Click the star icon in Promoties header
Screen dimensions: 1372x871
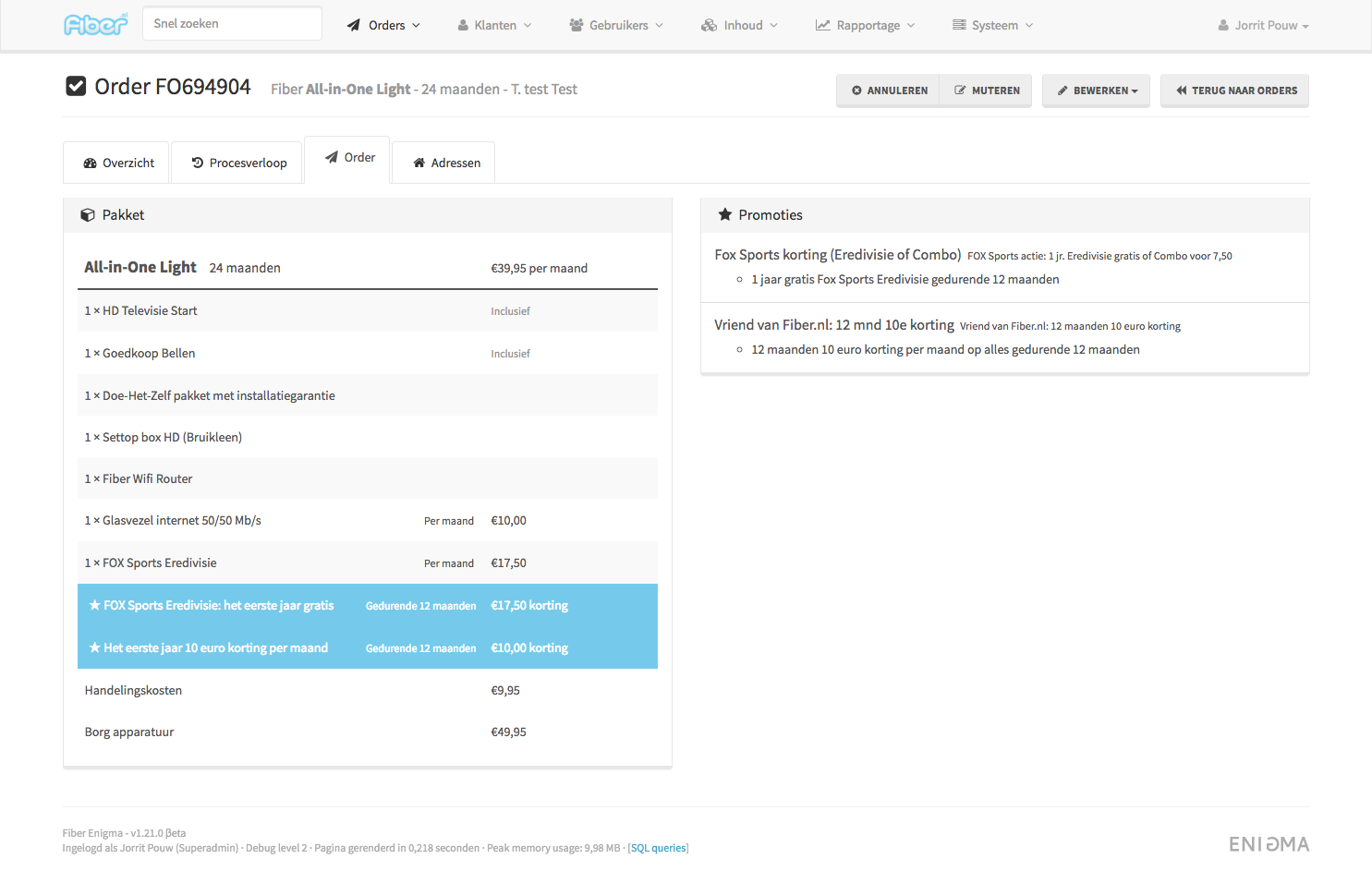(725, 215)
